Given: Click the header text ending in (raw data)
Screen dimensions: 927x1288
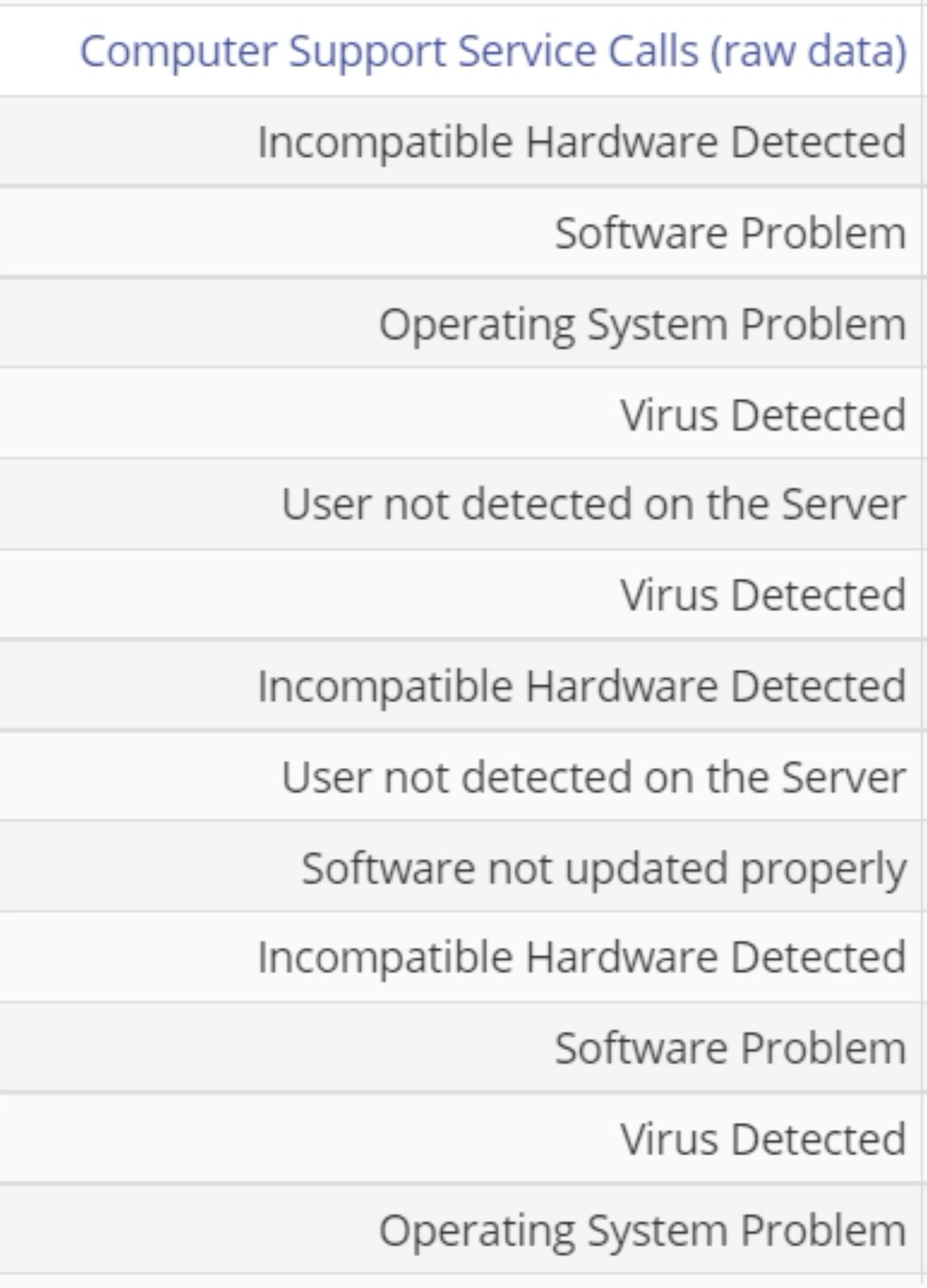Looking at the screenshot, I should tap(493, 51).
